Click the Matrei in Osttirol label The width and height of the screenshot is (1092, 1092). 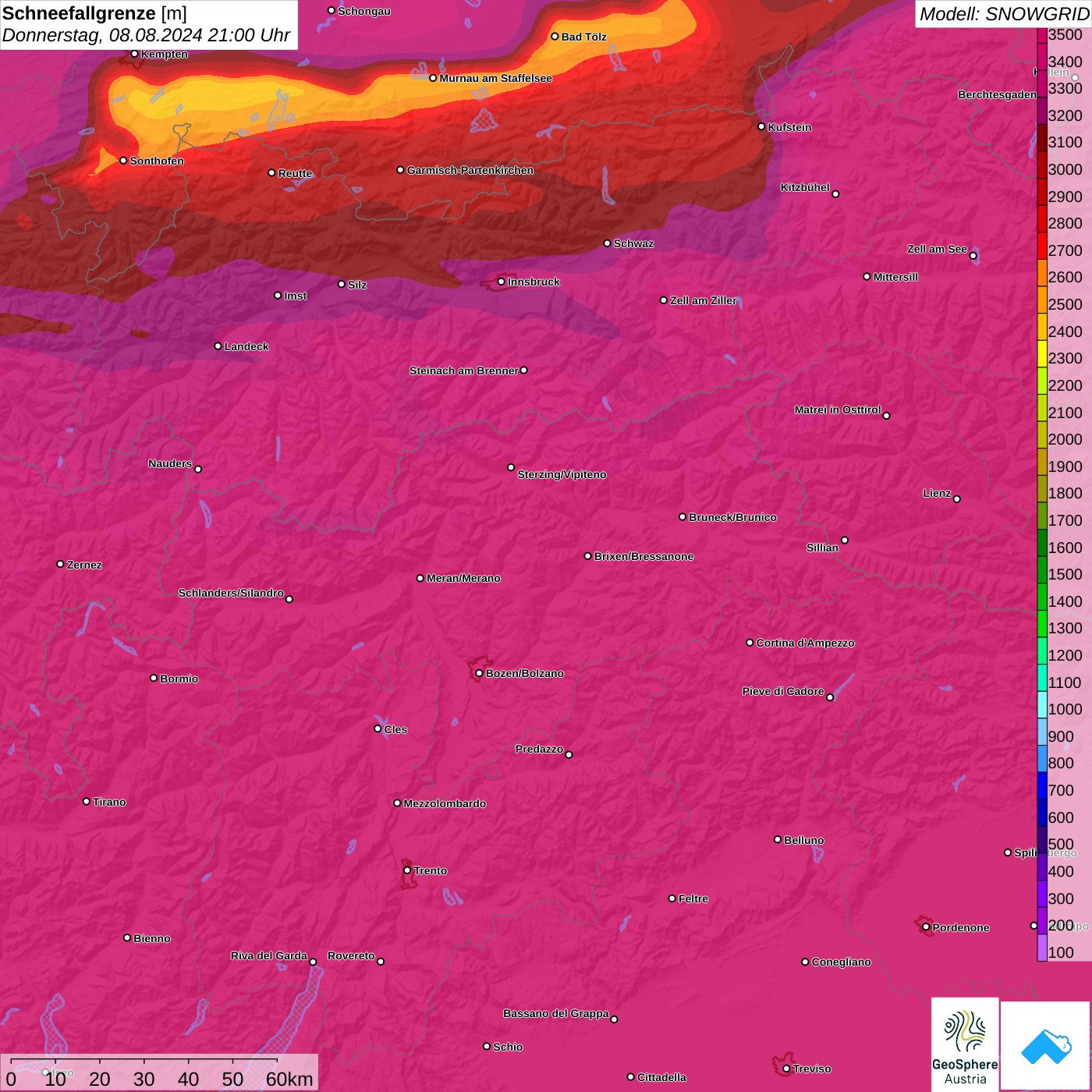pyautogui.click(x=838, y=409)
